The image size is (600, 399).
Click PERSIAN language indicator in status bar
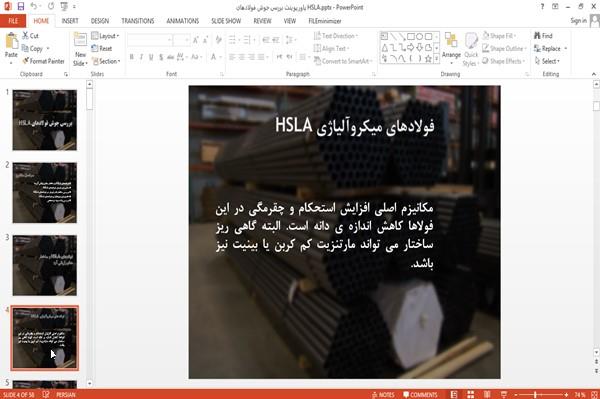[x=66, y=395]
